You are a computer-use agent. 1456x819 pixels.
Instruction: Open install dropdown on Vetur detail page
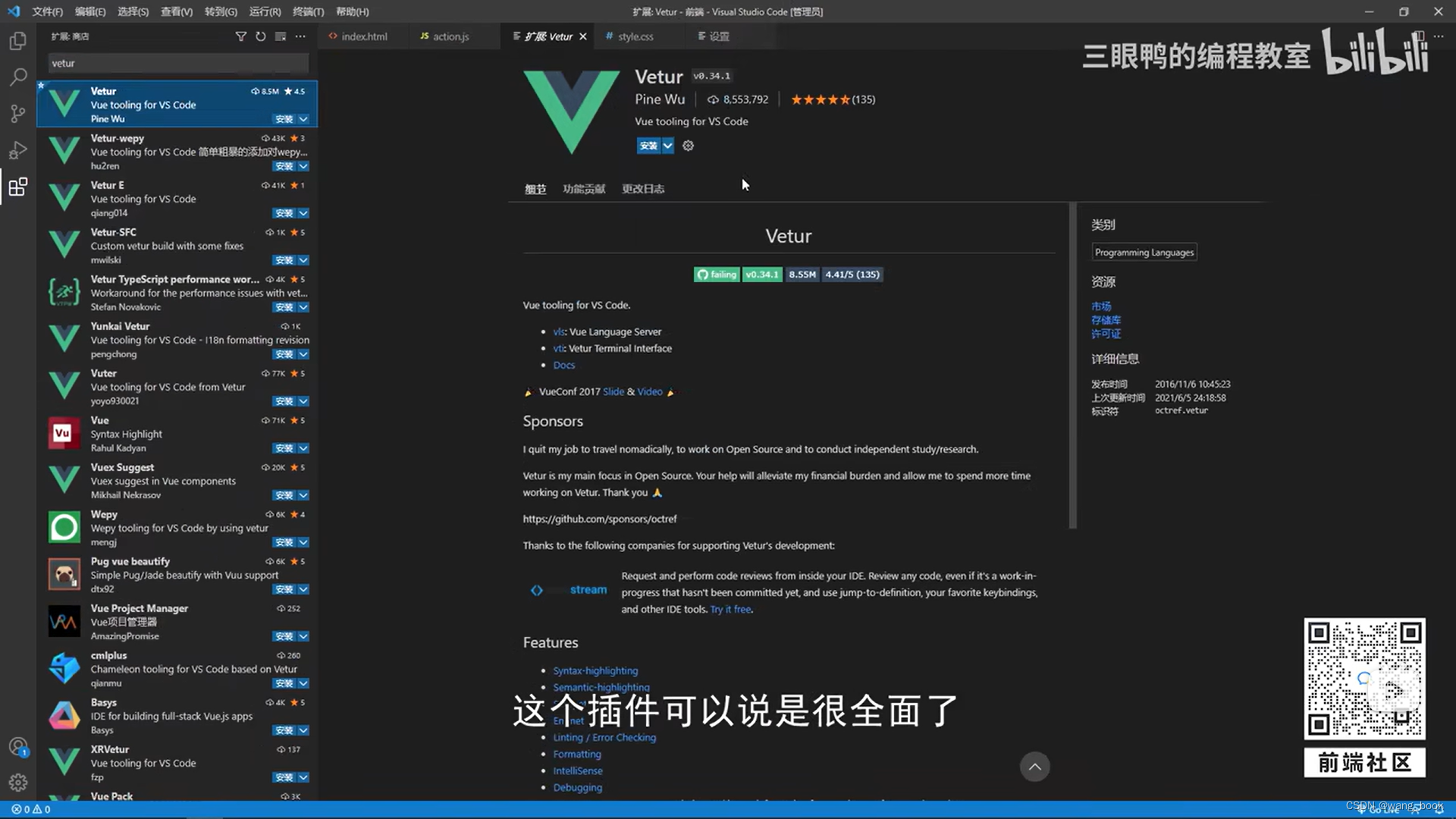(667, 146)
